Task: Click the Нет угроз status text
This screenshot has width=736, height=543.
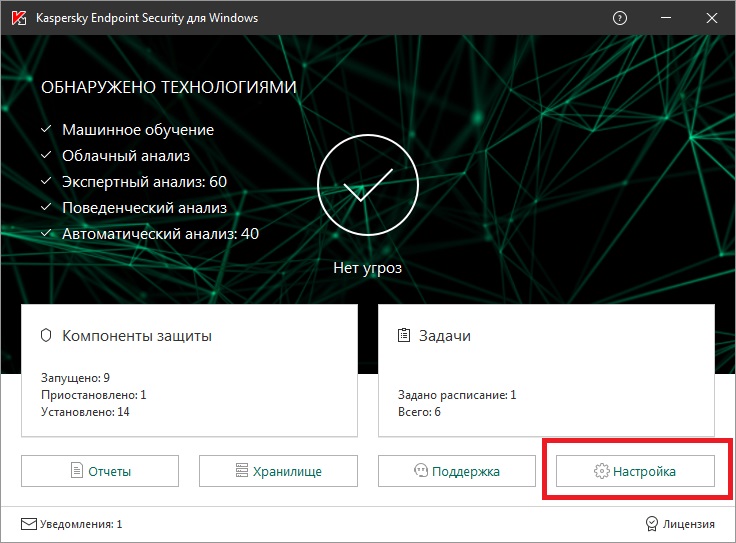Action: coord(368,268)
